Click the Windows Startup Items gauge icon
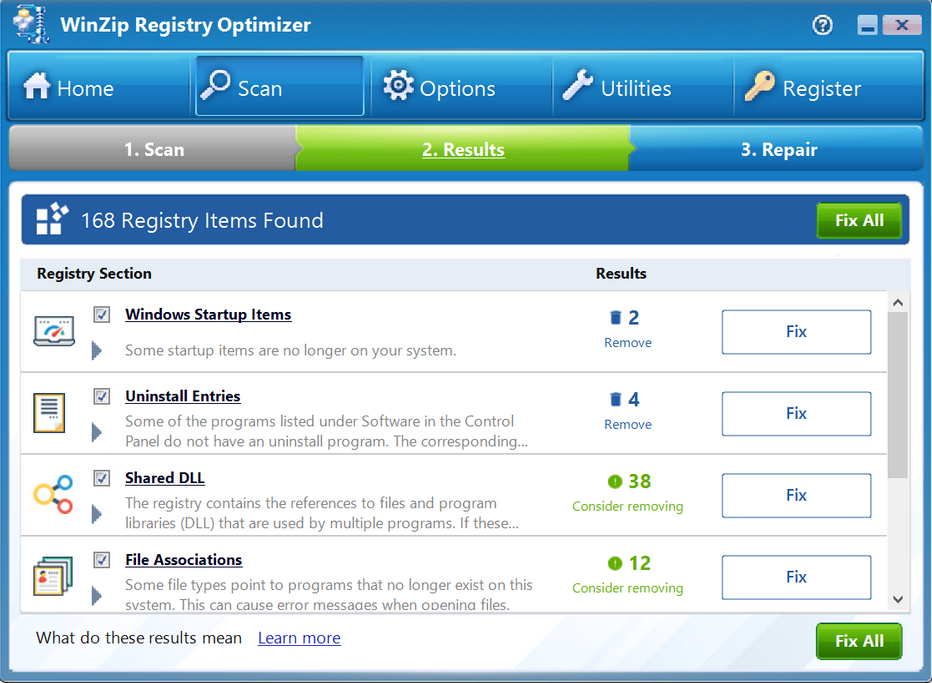 [54, 331]
